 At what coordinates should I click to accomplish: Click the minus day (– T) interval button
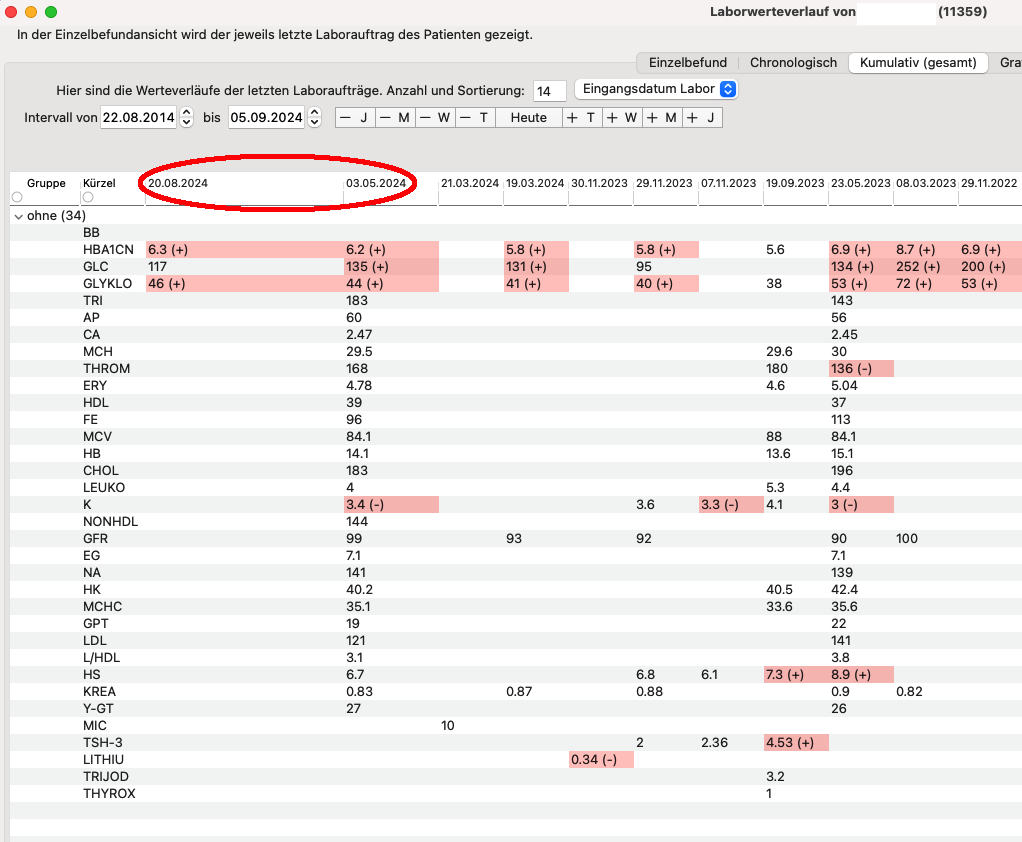coord(475,118)
